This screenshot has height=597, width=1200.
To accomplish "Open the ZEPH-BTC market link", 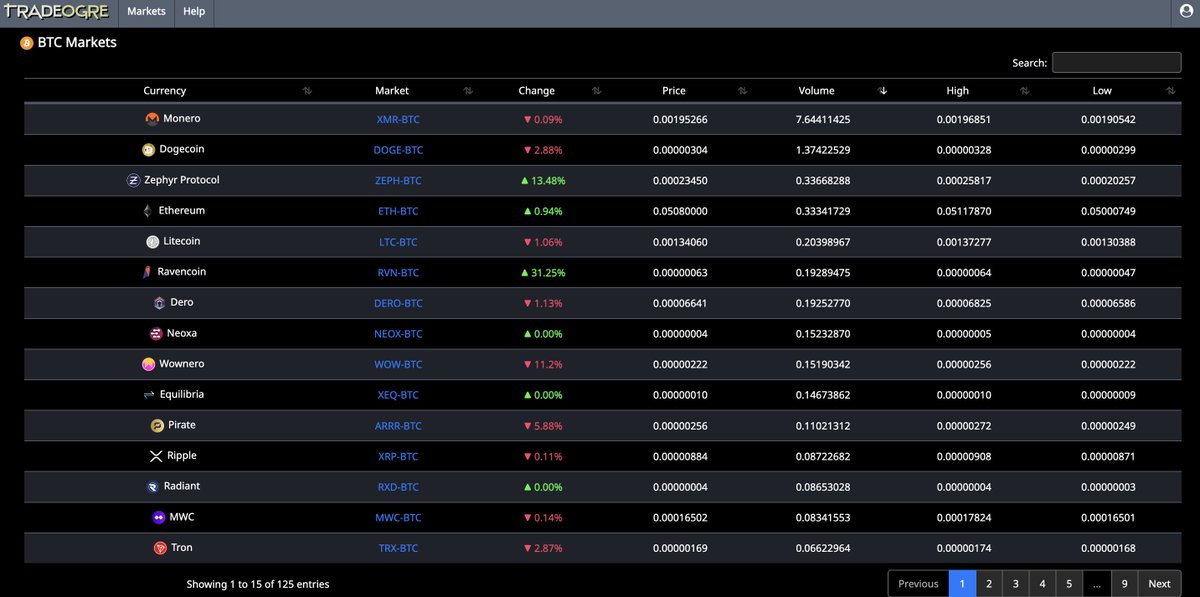I will (x=398, y=181).
